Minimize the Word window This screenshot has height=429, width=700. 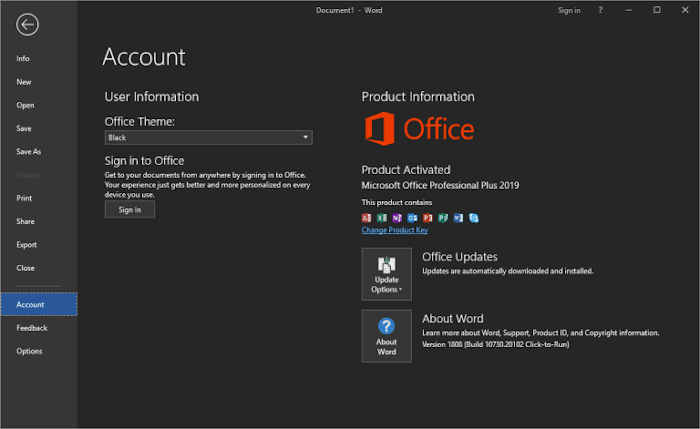click(629, 10)
